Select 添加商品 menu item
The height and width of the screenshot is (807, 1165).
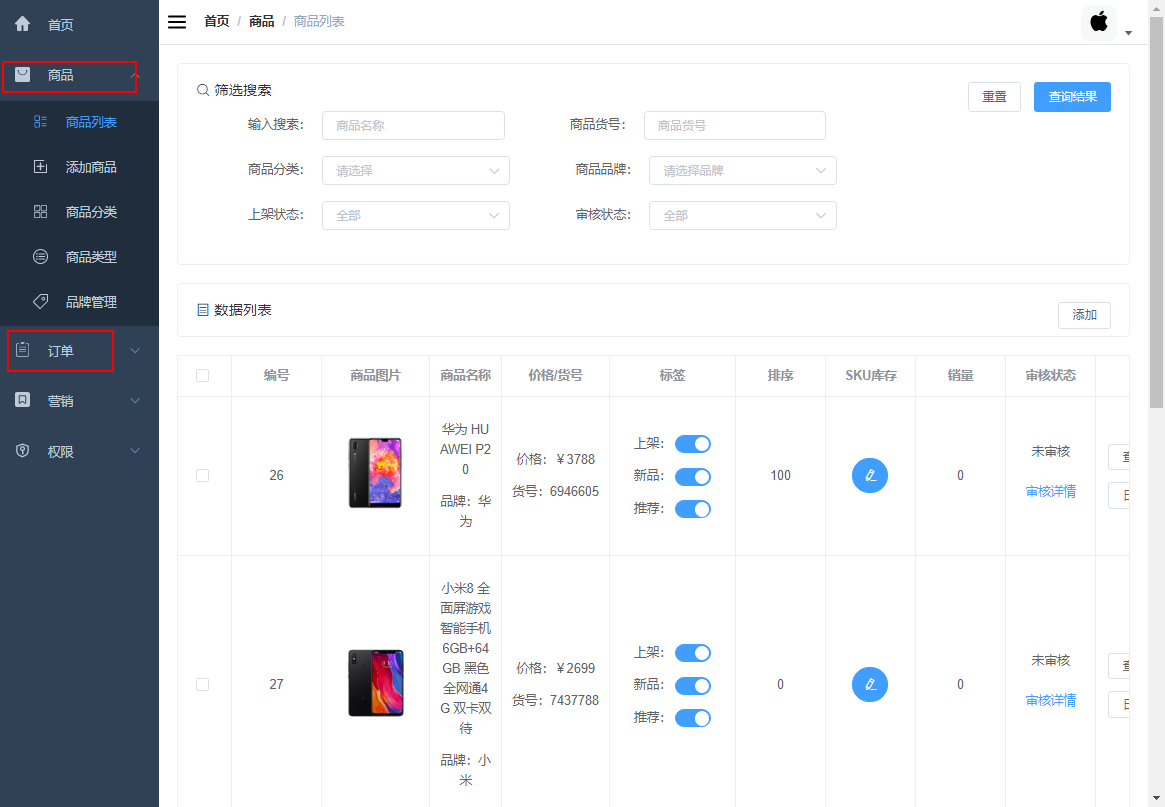79,167
